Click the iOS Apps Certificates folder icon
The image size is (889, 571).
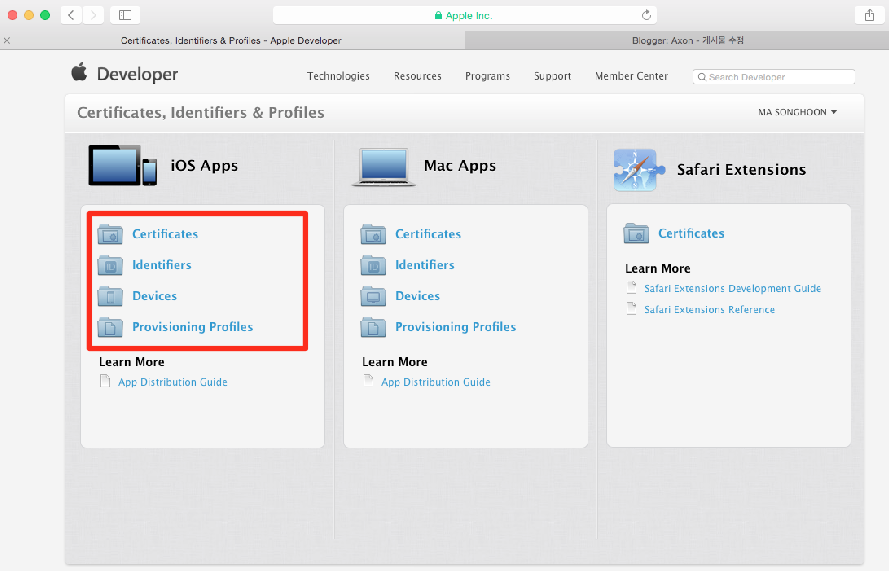click(x=110, y=234)
